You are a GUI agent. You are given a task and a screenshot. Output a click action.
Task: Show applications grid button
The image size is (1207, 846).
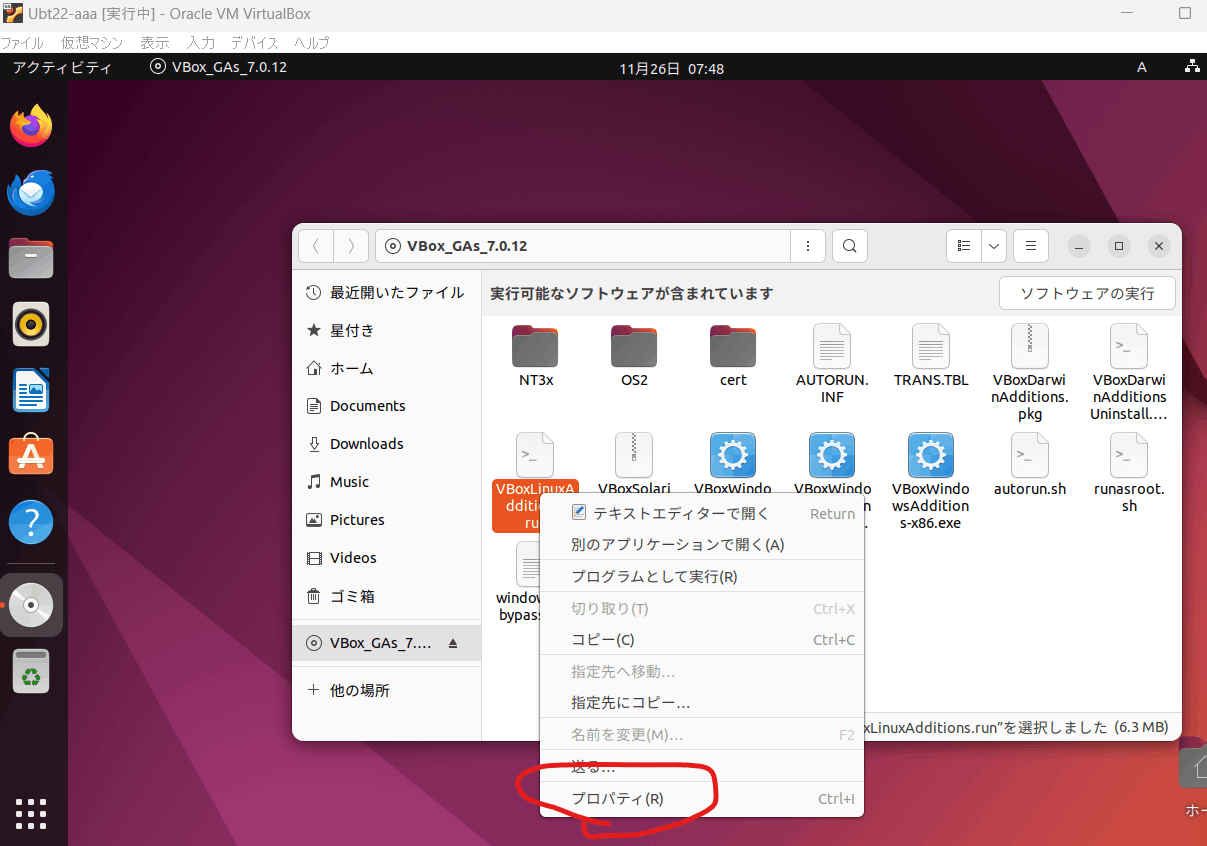click(31, 813)
